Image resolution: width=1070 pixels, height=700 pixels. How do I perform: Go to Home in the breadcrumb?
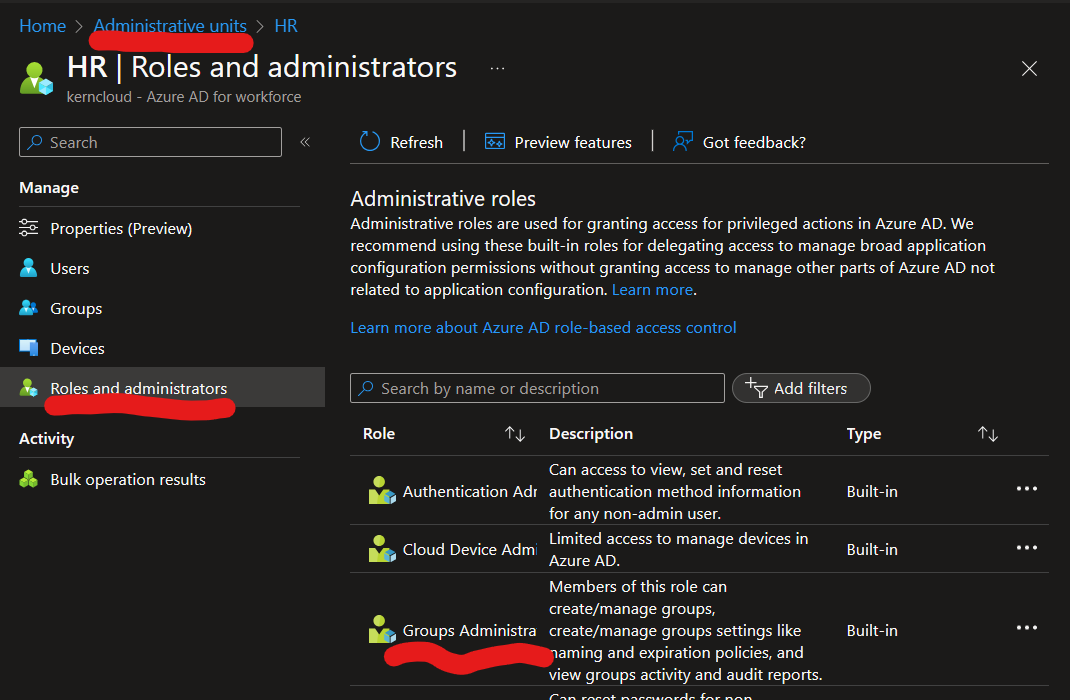[42, 26]
